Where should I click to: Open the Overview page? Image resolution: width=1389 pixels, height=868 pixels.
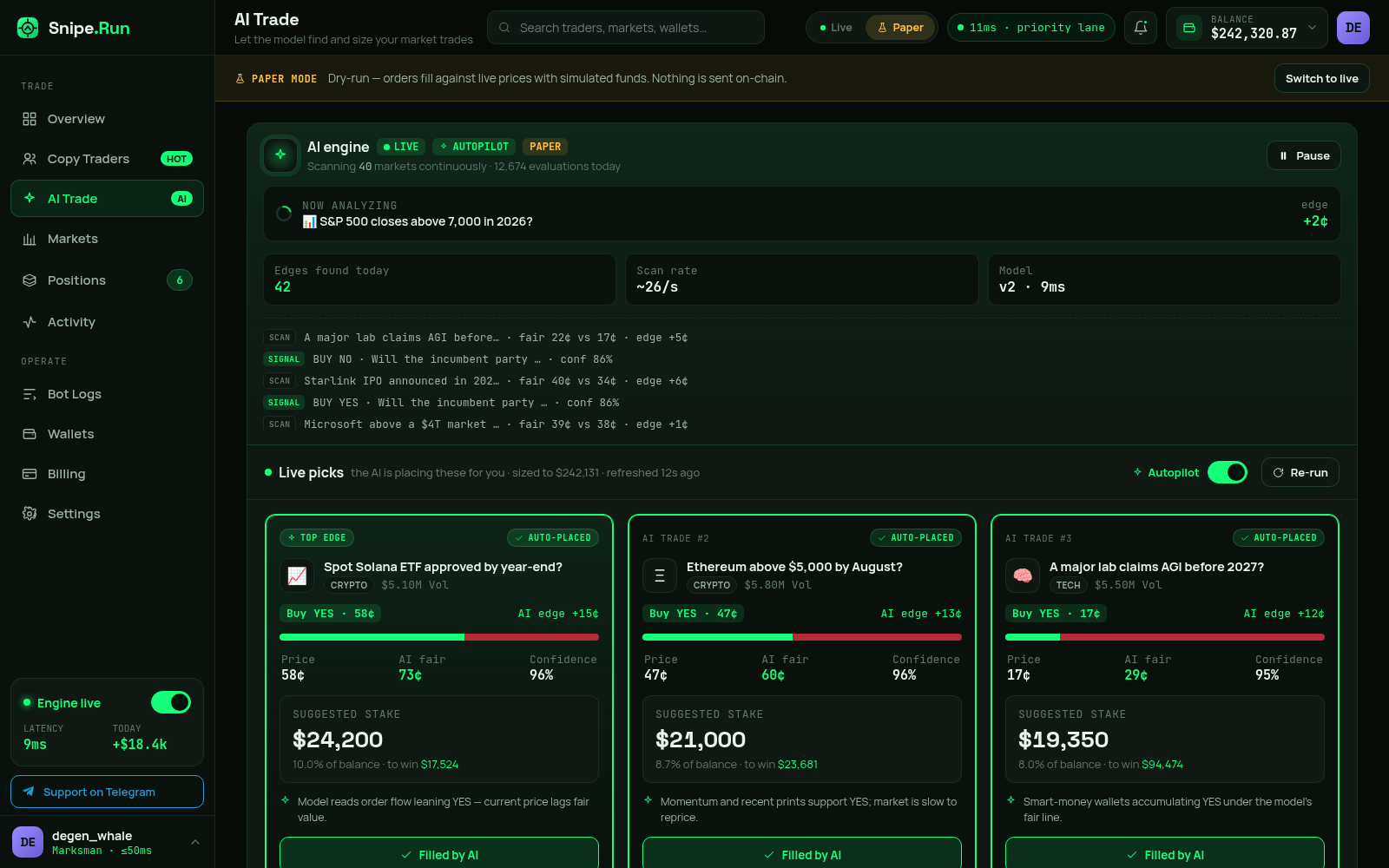point(107,119)
